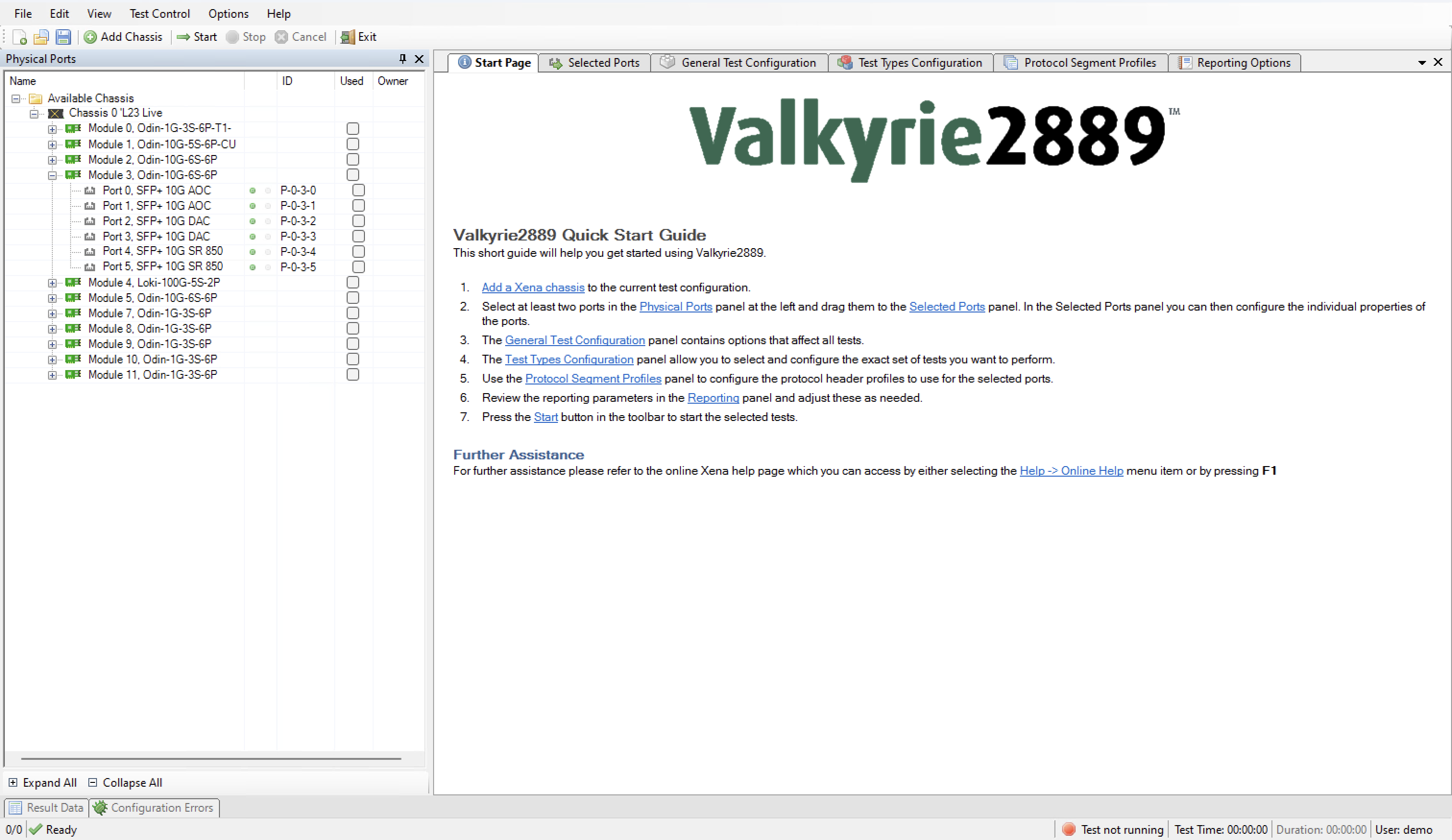Click the Physical Ports link in step 2

coord(676,307)
